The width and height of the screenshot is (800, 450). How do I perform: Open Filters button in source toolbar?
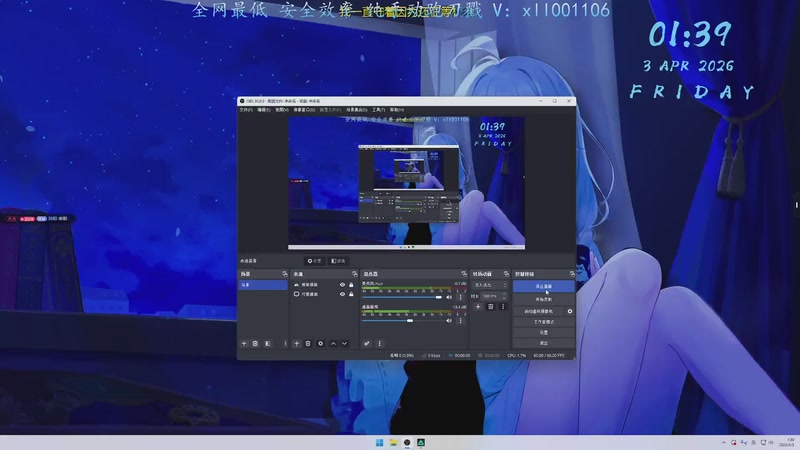pos(338,261)
